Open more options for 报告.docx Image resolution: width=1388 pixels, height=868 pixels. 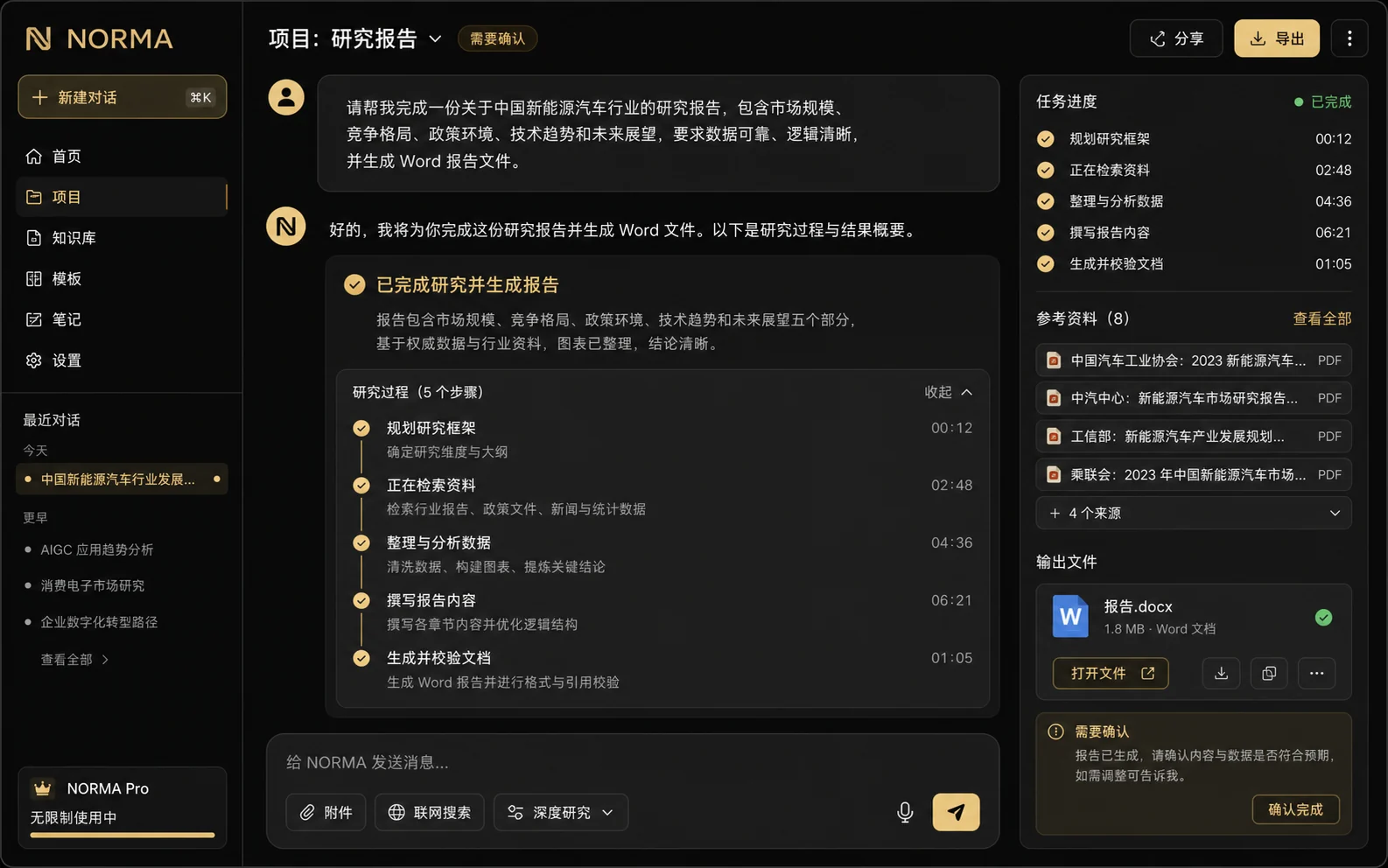[x=1317, y=673]
